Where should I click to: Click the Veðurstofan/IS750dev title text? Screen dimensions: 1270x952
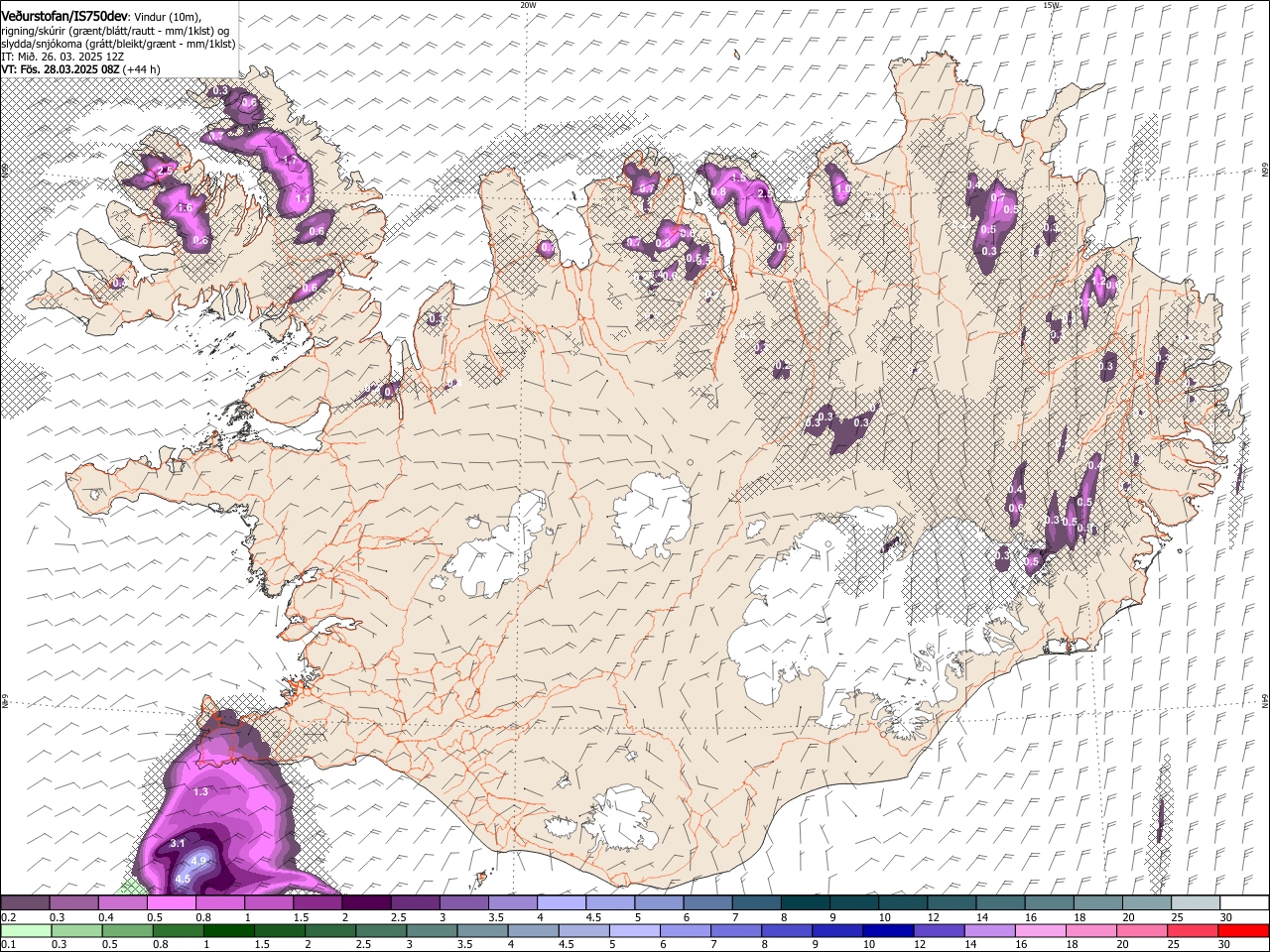(63, 15)
